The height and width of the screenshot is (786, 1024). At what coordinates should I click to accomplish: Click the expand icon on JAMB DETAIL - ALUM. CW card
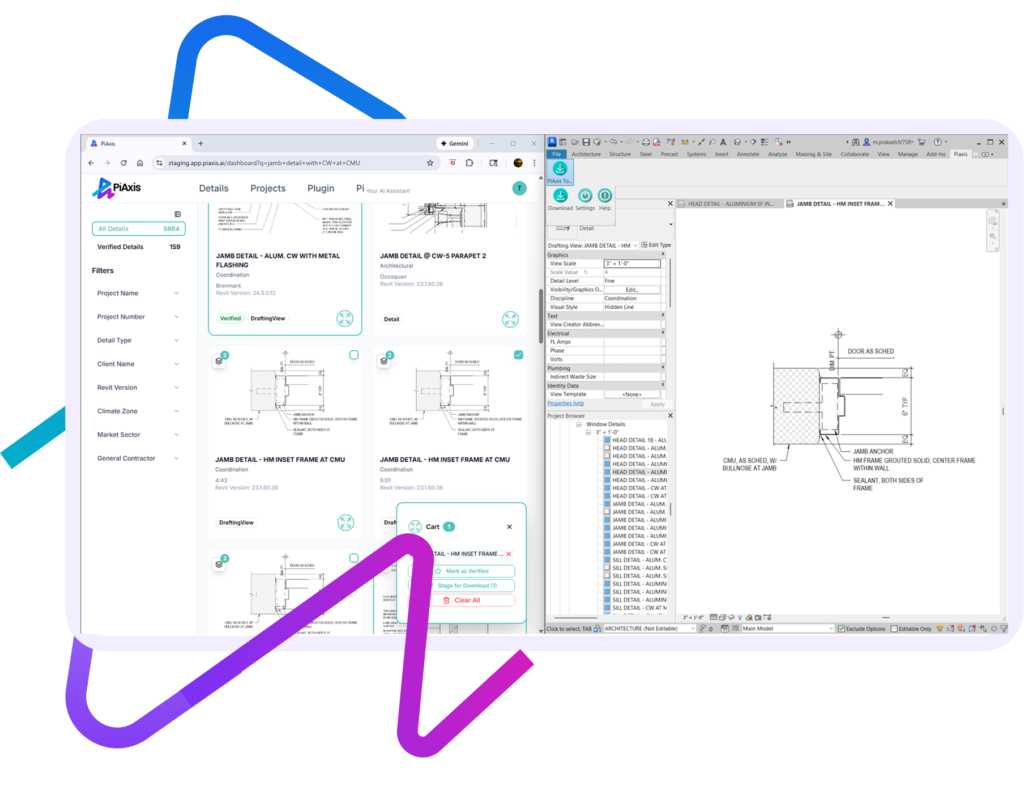[344, 317]
